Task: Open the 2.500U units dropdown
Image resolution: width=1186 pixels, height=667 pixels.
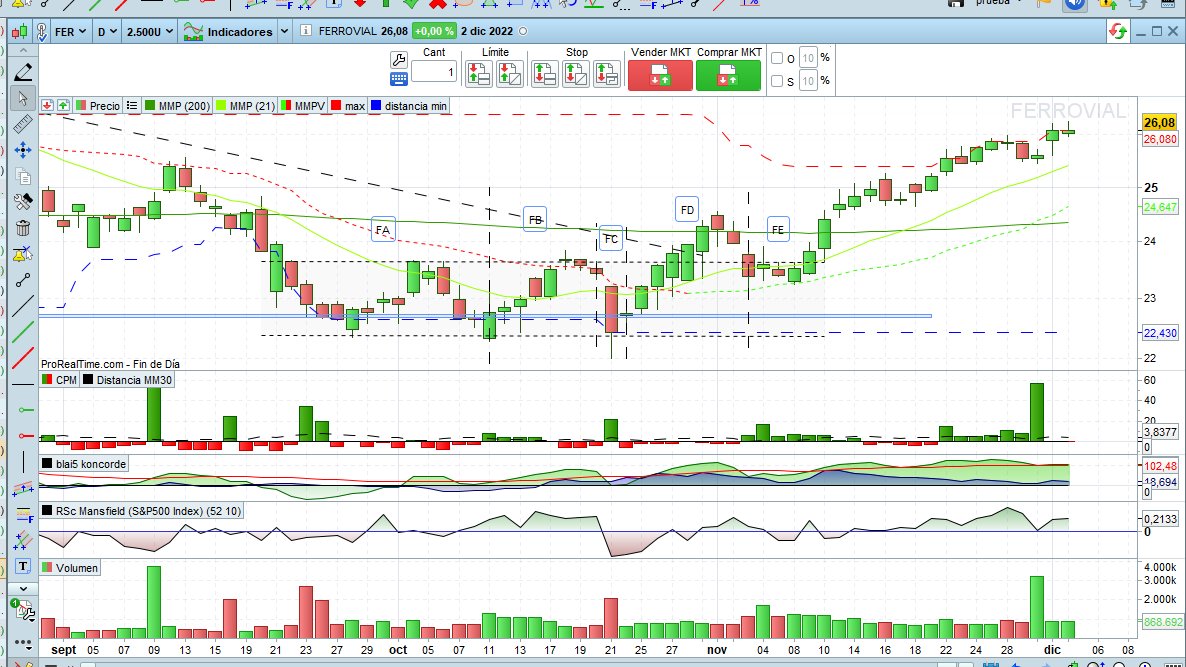Action: (150, 32)
